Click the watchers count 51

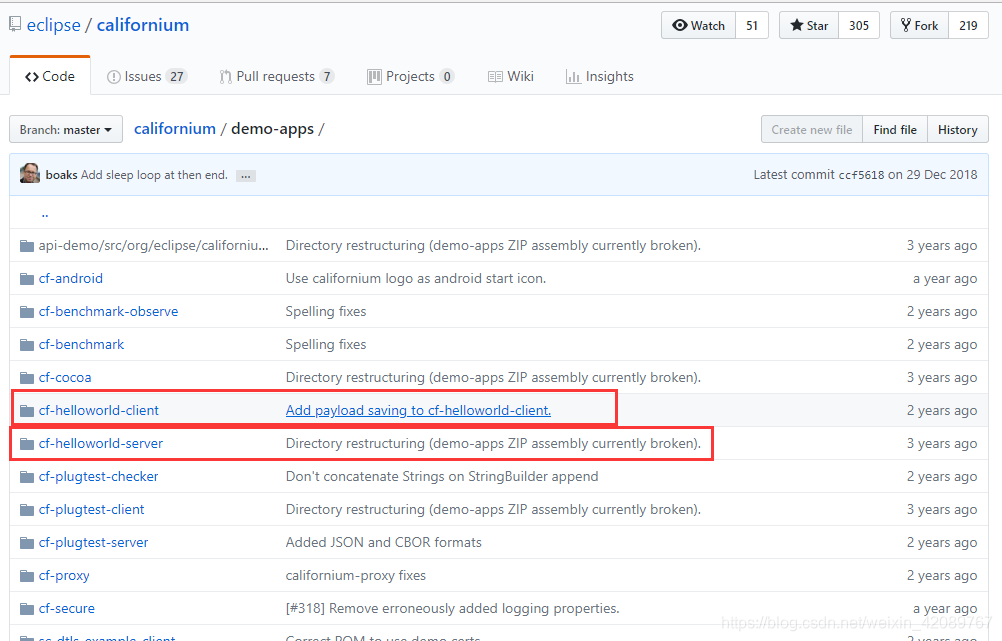click(x=752, y=26)
